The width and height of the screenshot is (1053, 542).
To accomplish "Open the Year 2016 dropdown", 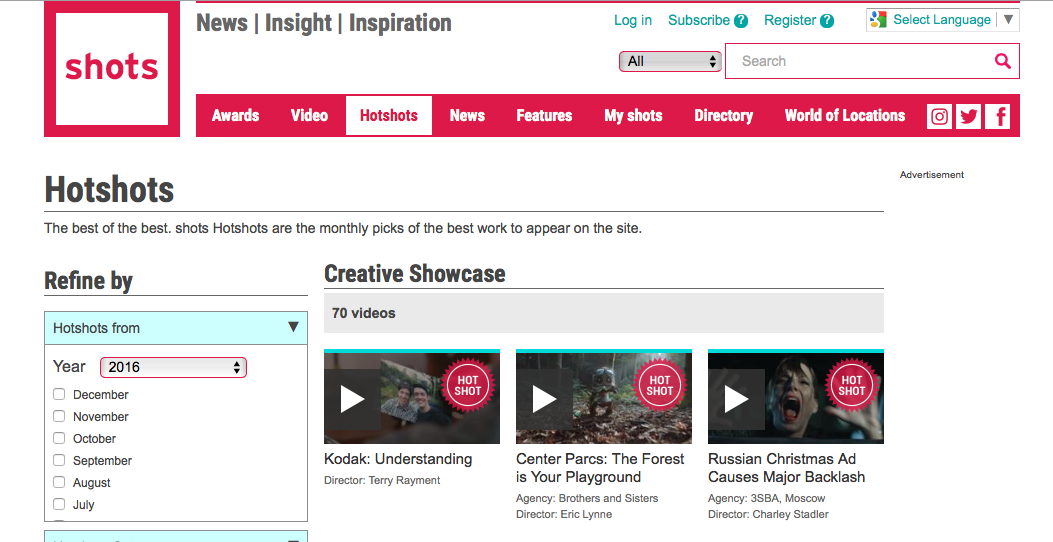I will (173, 367).
